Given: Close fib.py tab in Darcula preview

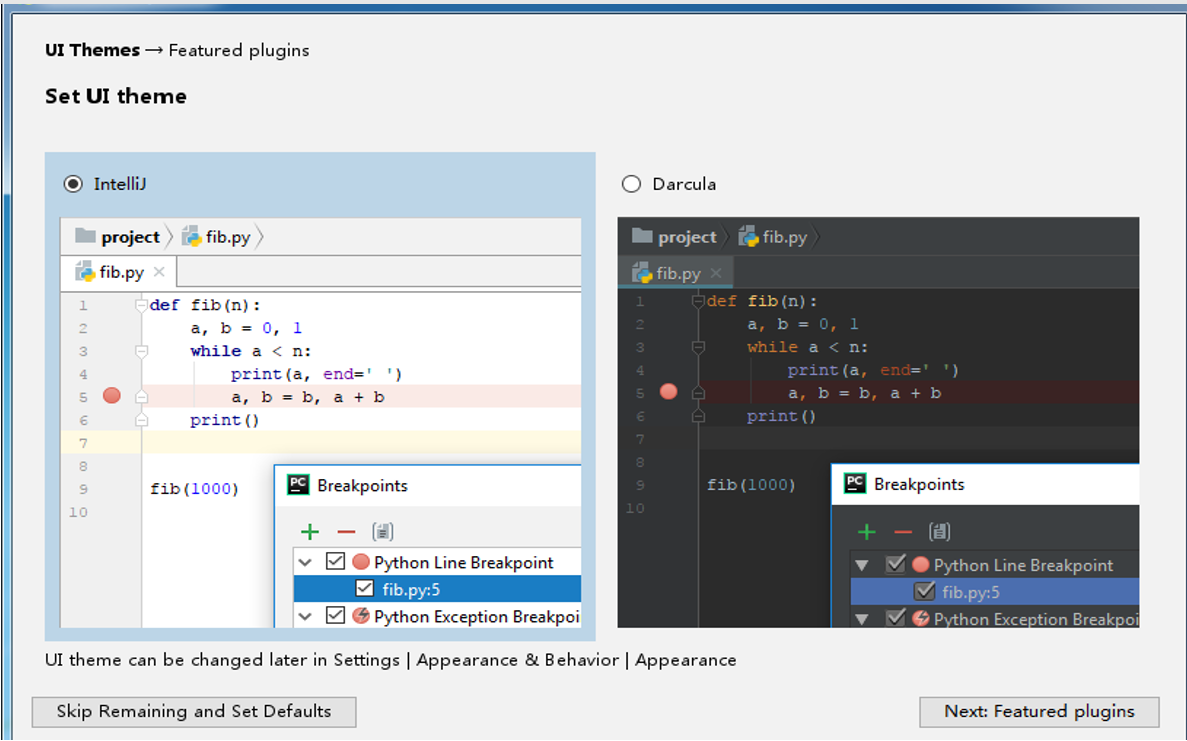Looking at the screenshot, I should [x=716, y=272].
